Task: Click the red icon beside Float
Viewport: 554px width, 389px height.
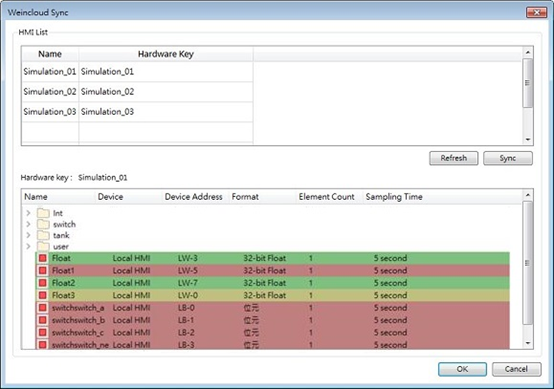Action: [43, 258]
